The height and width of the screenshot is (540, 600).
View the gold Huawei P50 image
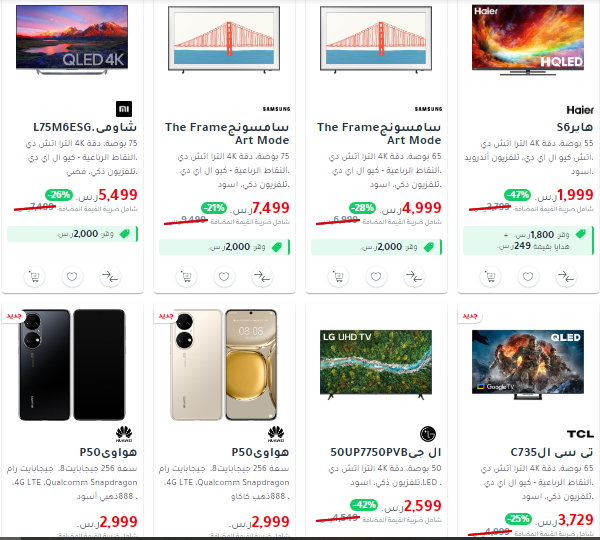(x=224, y=365)
